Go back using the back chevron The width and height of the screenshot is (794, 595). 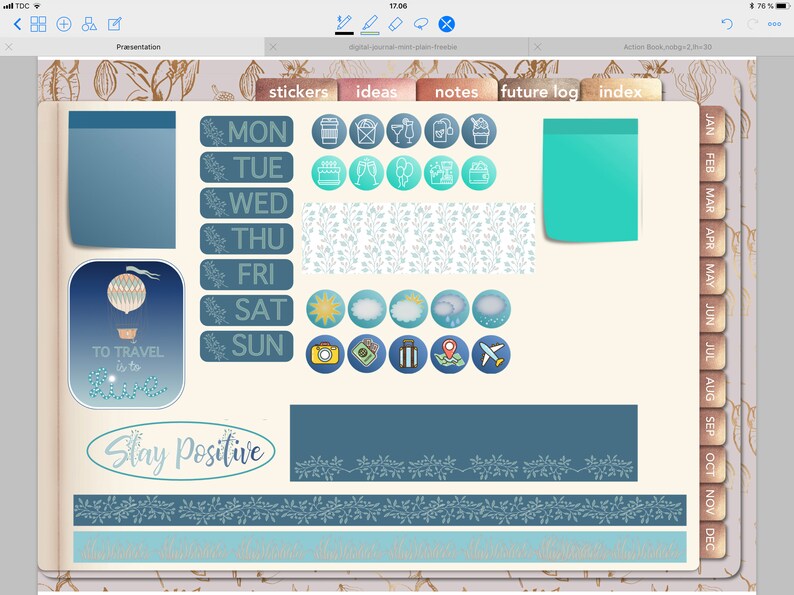(17, 24)
